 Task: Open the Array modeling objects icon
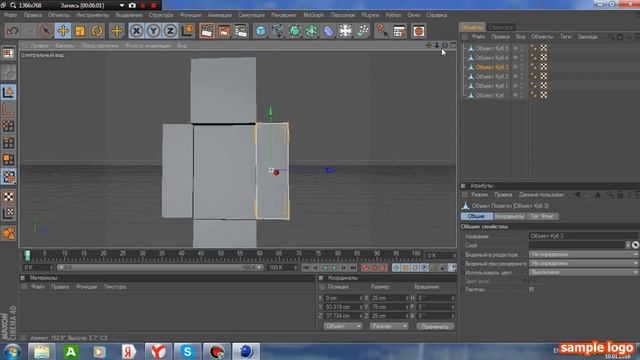[311, 31]
